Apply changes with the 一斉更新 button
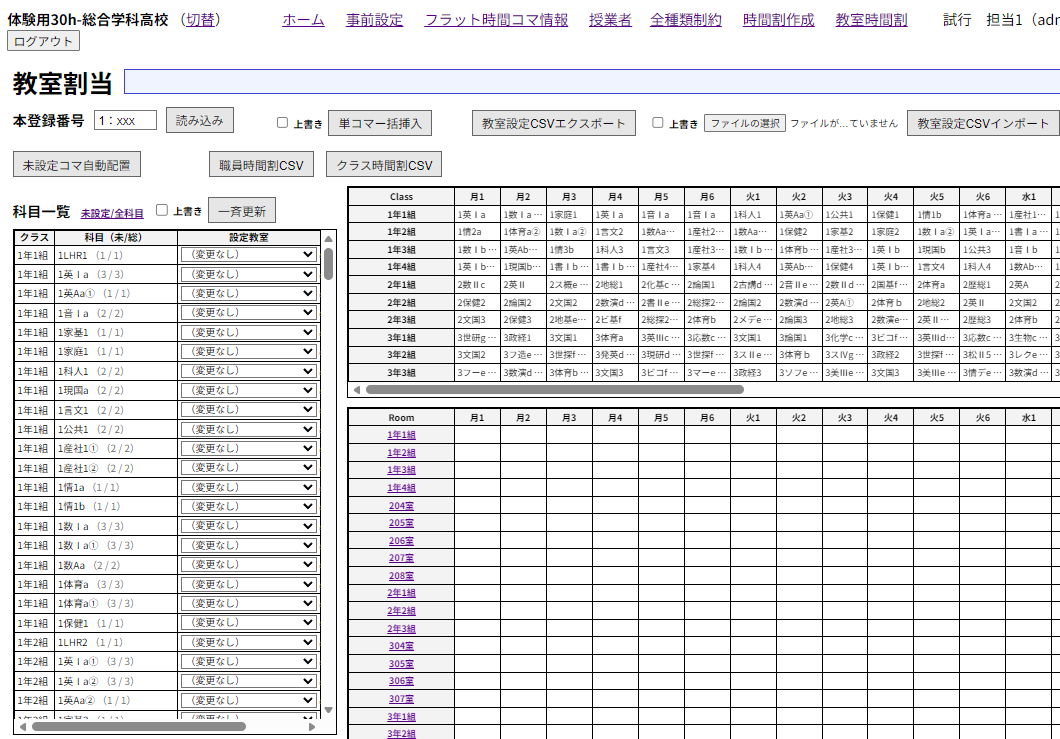This screenshot has height=739, width=1060. [x=243, y=210]
